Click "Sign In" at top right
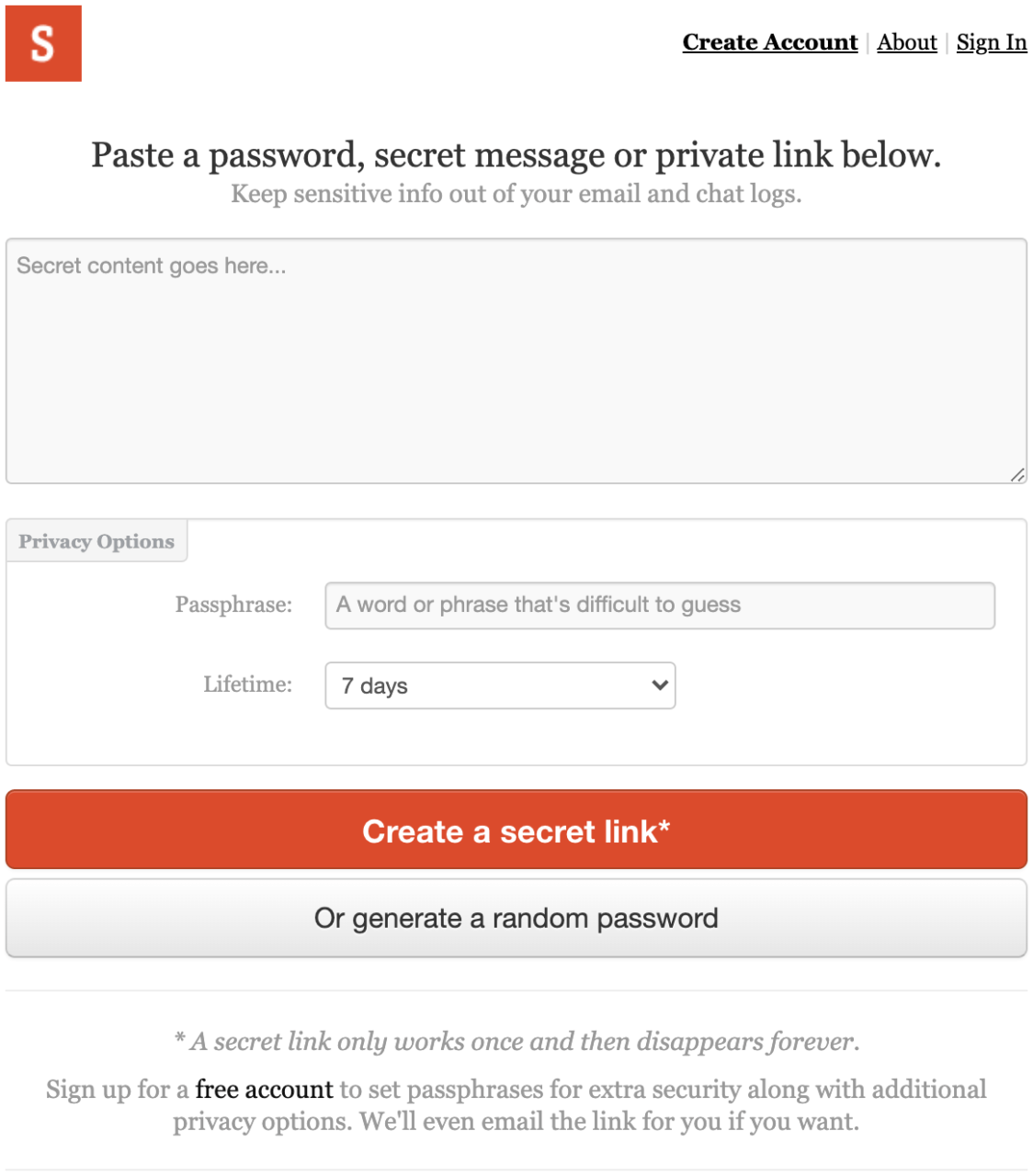1033x1176 pixels. pyautogui.click(x=991, y=42)
